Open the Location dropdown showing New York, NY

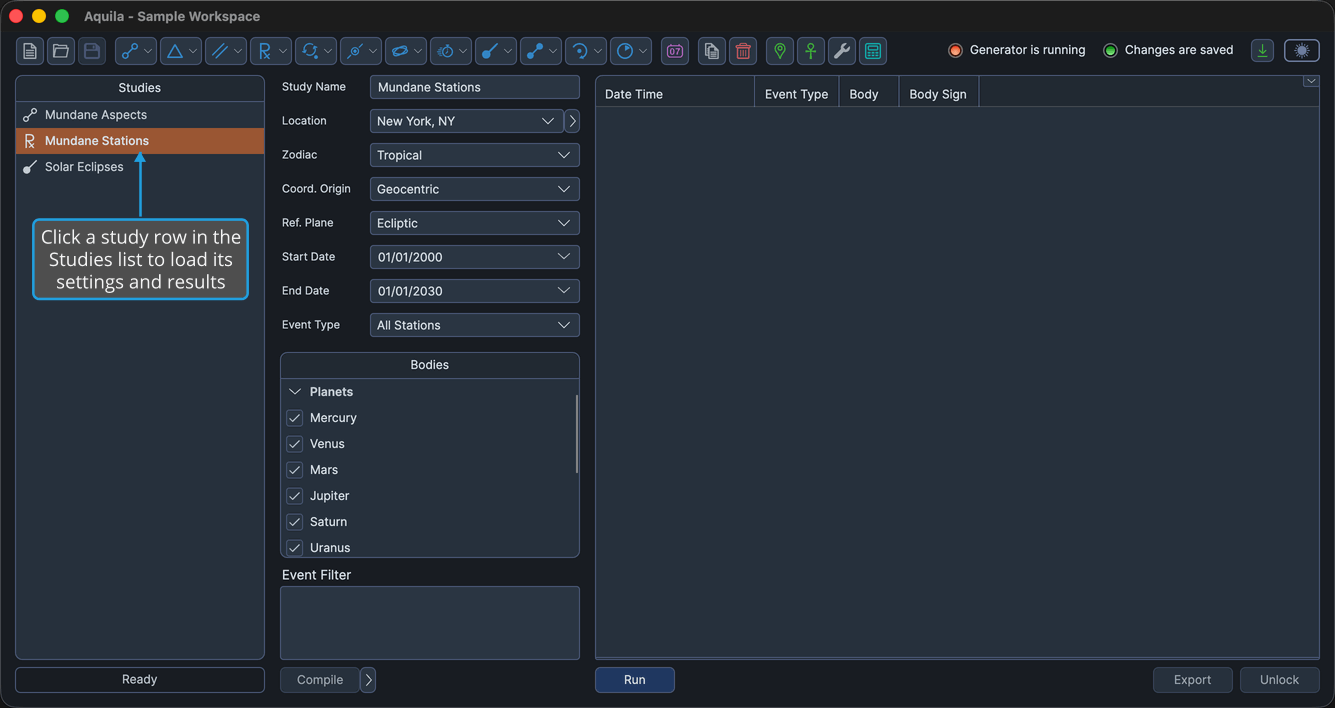coord(466,121)
